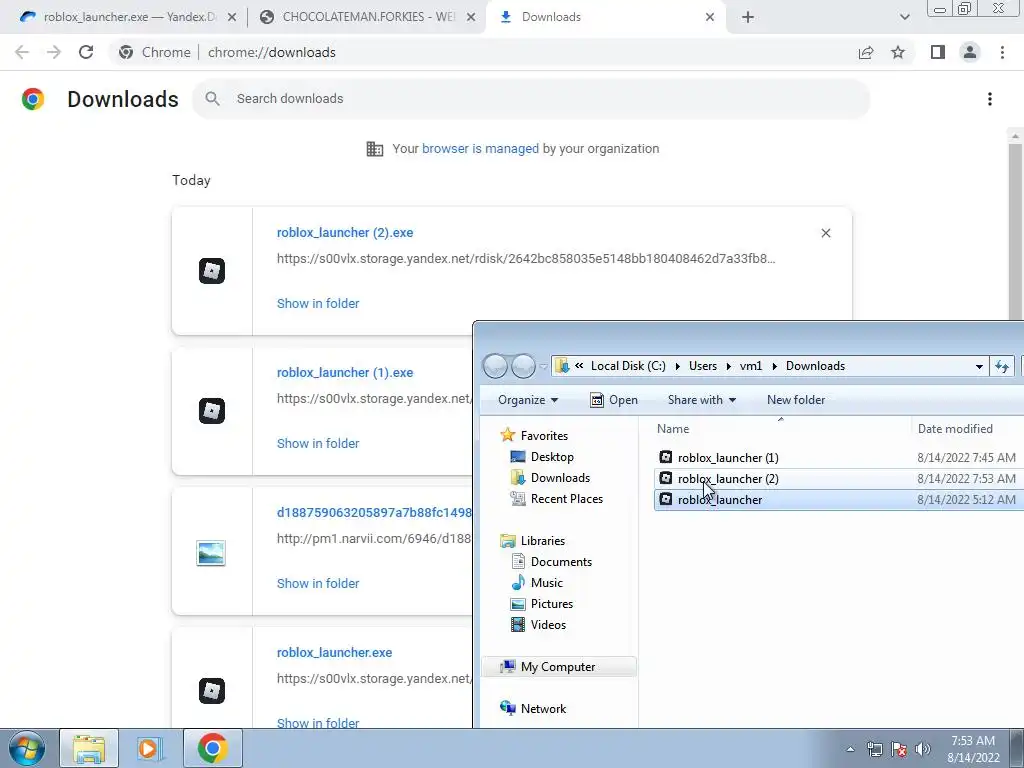Open the Organize dropdown menu
The image size is (1024, 768).
coord(528,400)
